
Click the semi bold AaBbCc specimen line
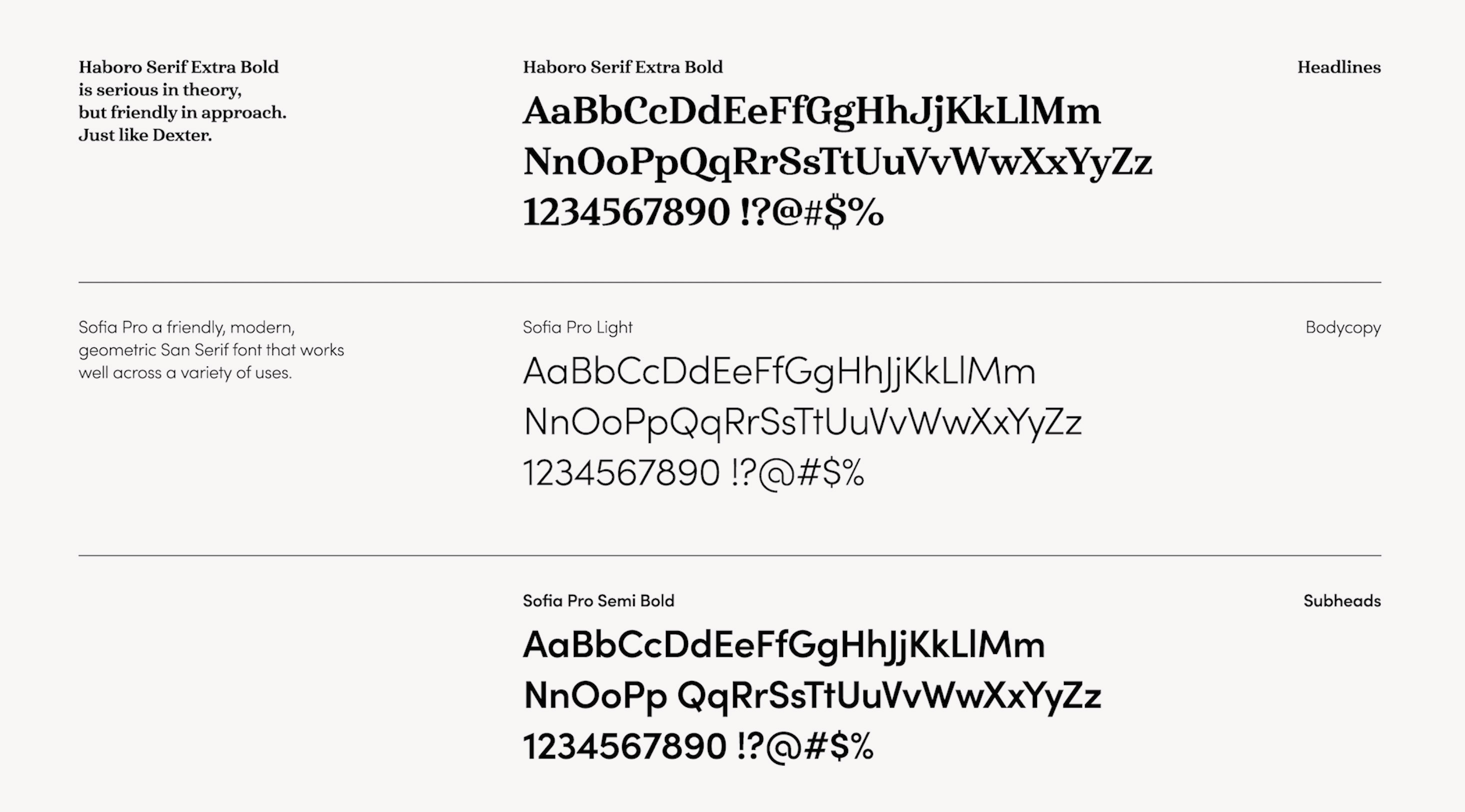[x=783, y=645]
